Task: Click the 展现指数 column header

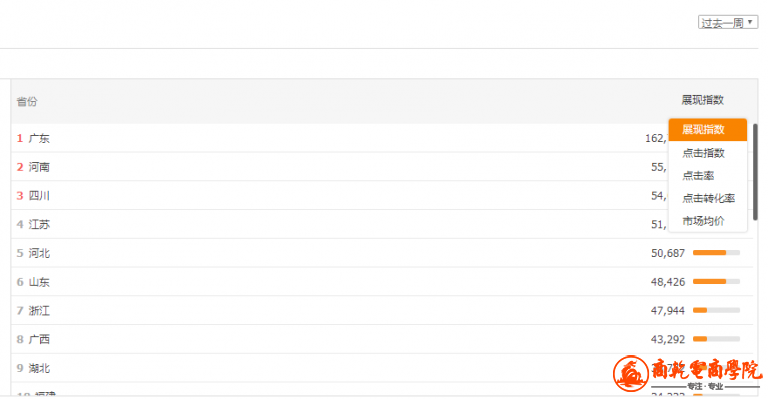Action: tap(702, 100)
